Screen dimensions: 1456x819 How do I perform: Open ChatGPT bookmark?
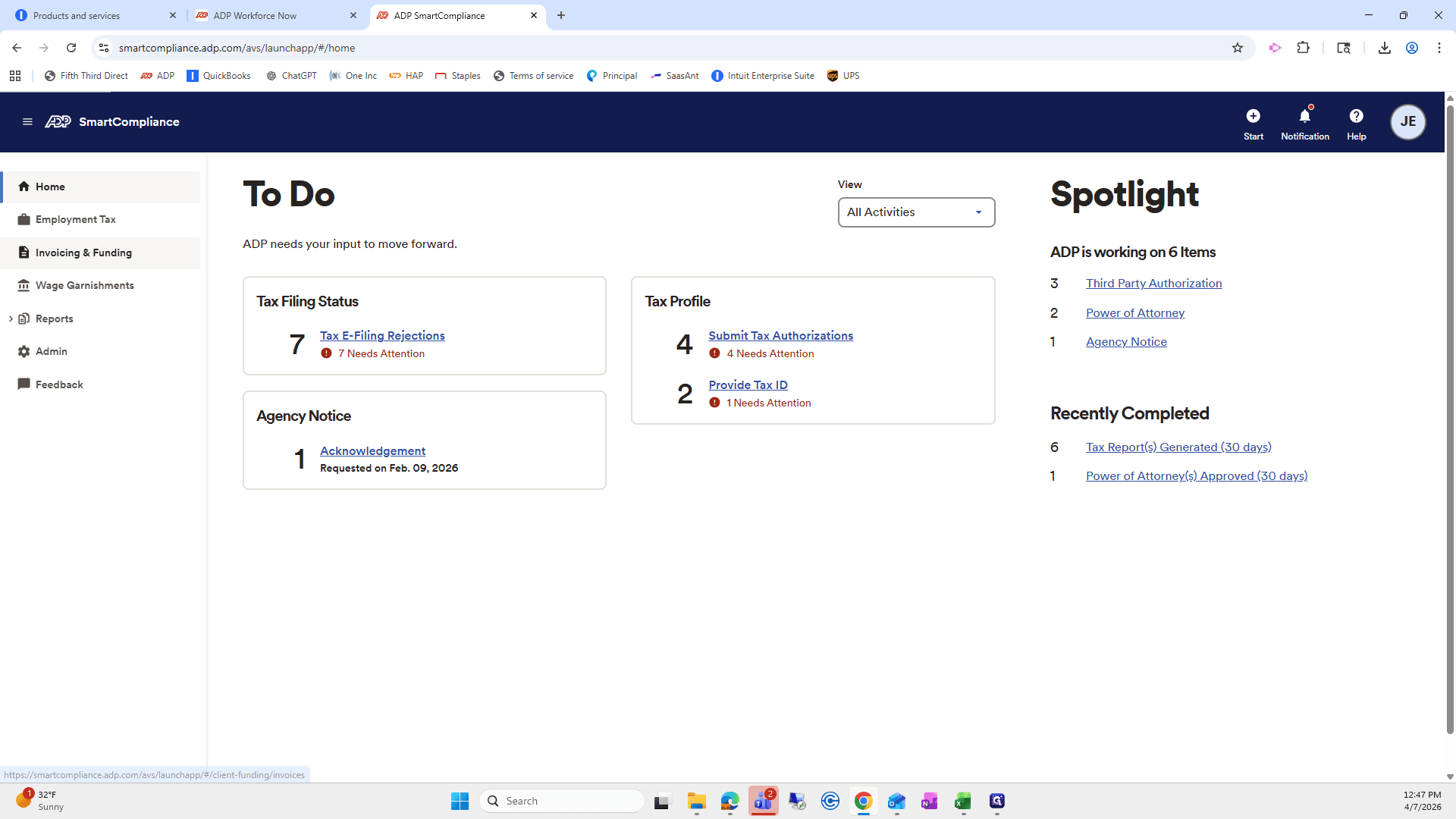click(291, 76)
